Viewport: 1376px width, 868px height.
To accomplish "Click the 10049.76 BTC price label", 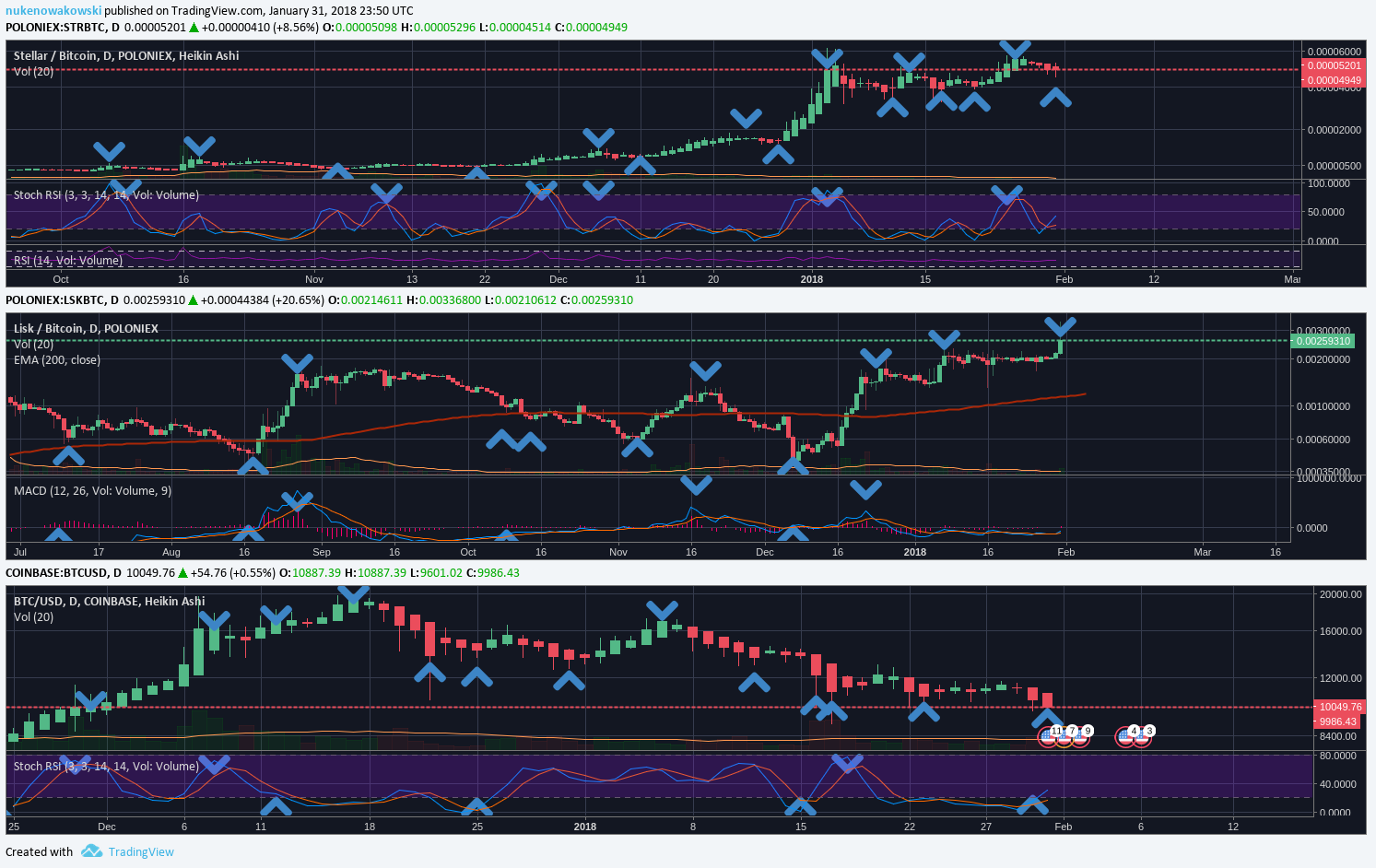I will [x=1340, y=708].
